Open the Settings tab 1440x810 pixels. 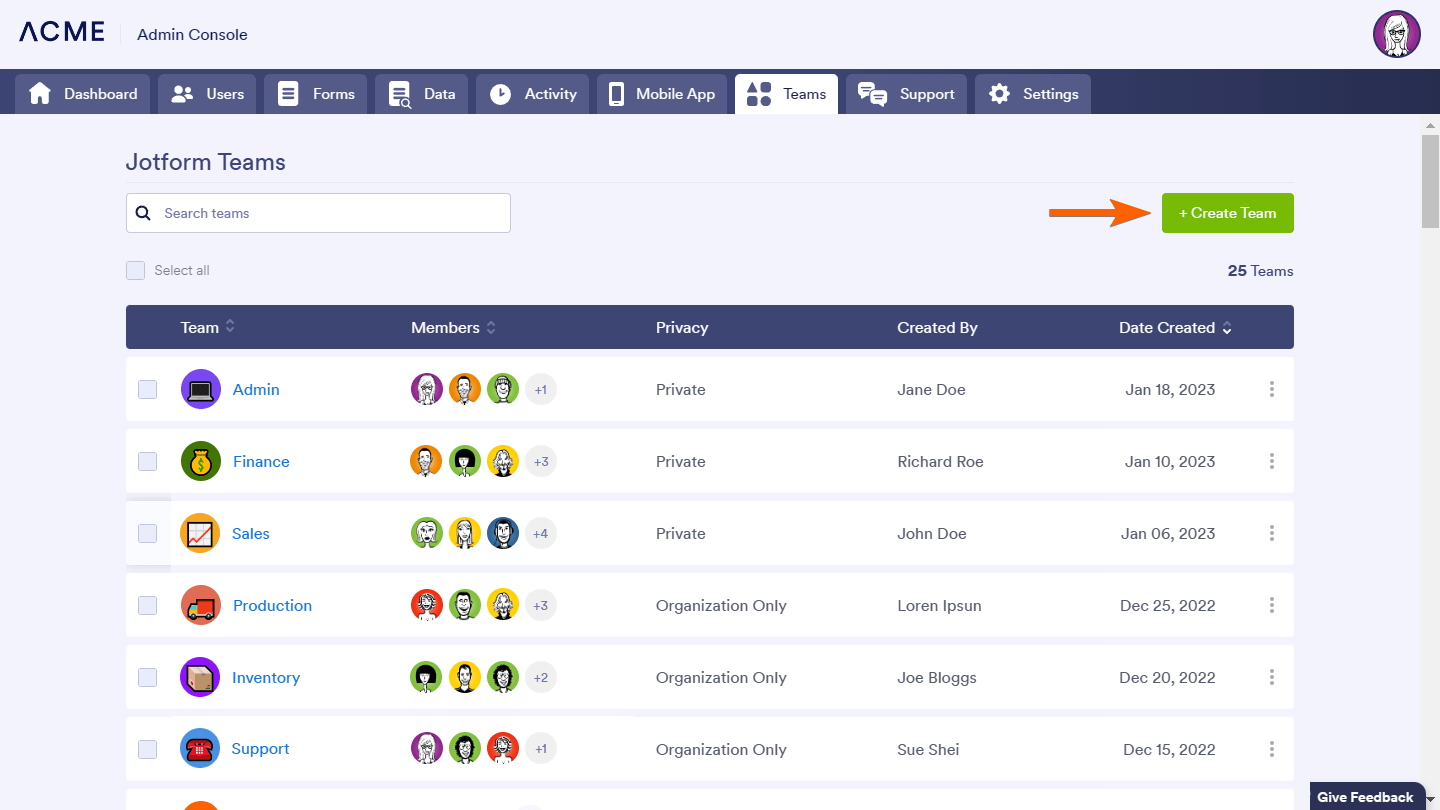1033,94
